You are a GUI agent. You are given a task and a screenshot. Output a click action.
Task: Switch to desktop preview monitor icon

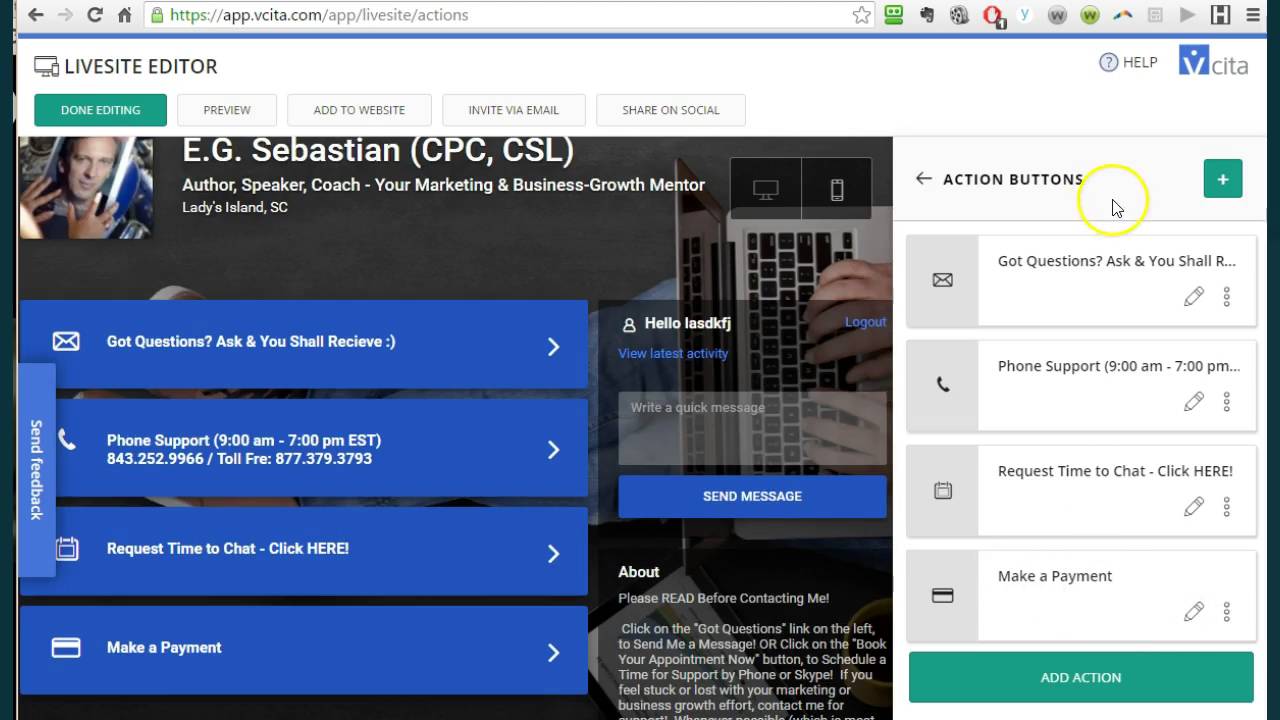766,189
